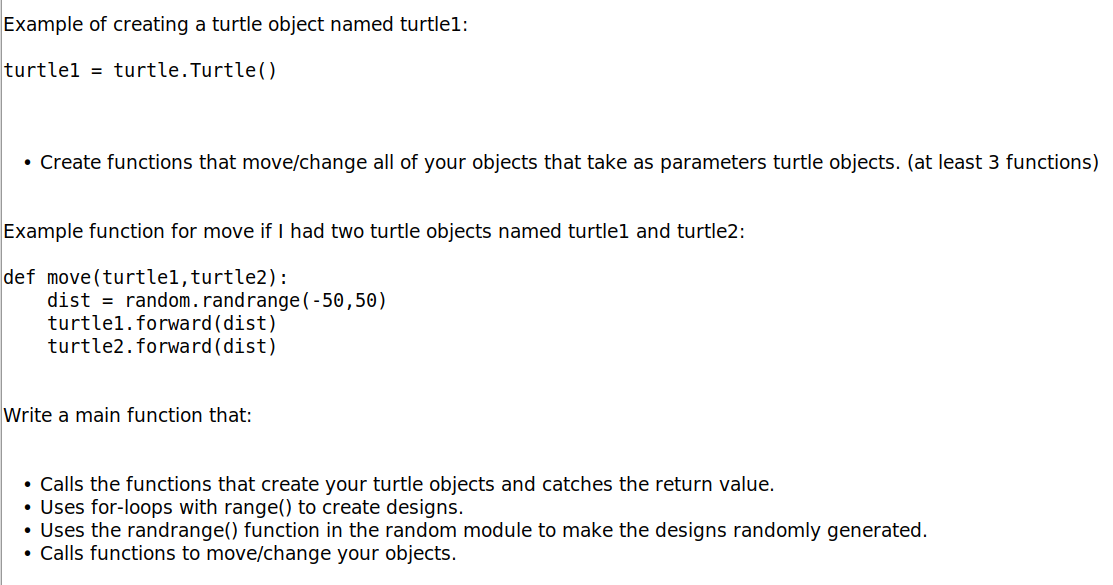
Task: Click the line 'dist = random.randrange(-50,50)'
Action: point(217,300)
